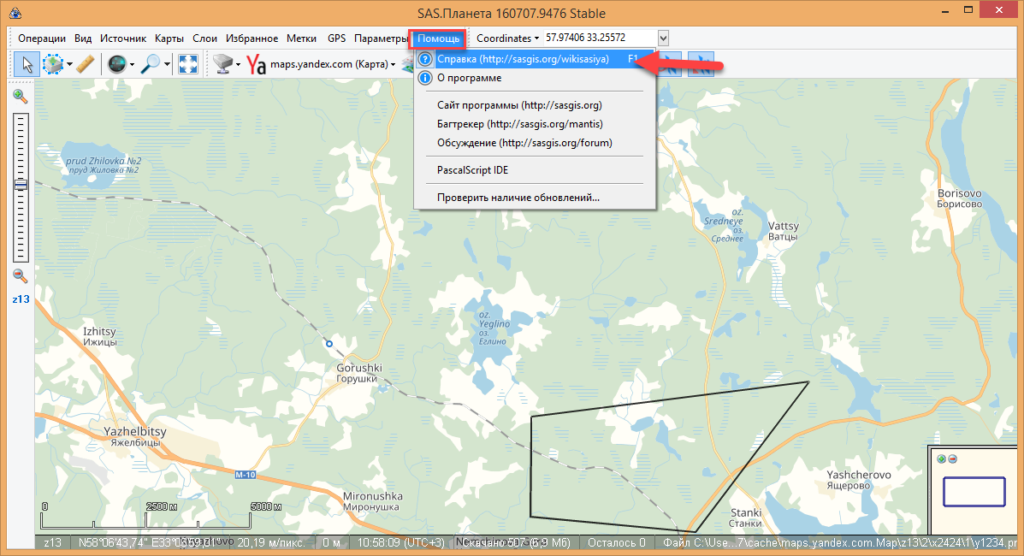The image size is (1024, 556).
Task: Expand the coordinates input history arrow
Action: tap(663, 38)
